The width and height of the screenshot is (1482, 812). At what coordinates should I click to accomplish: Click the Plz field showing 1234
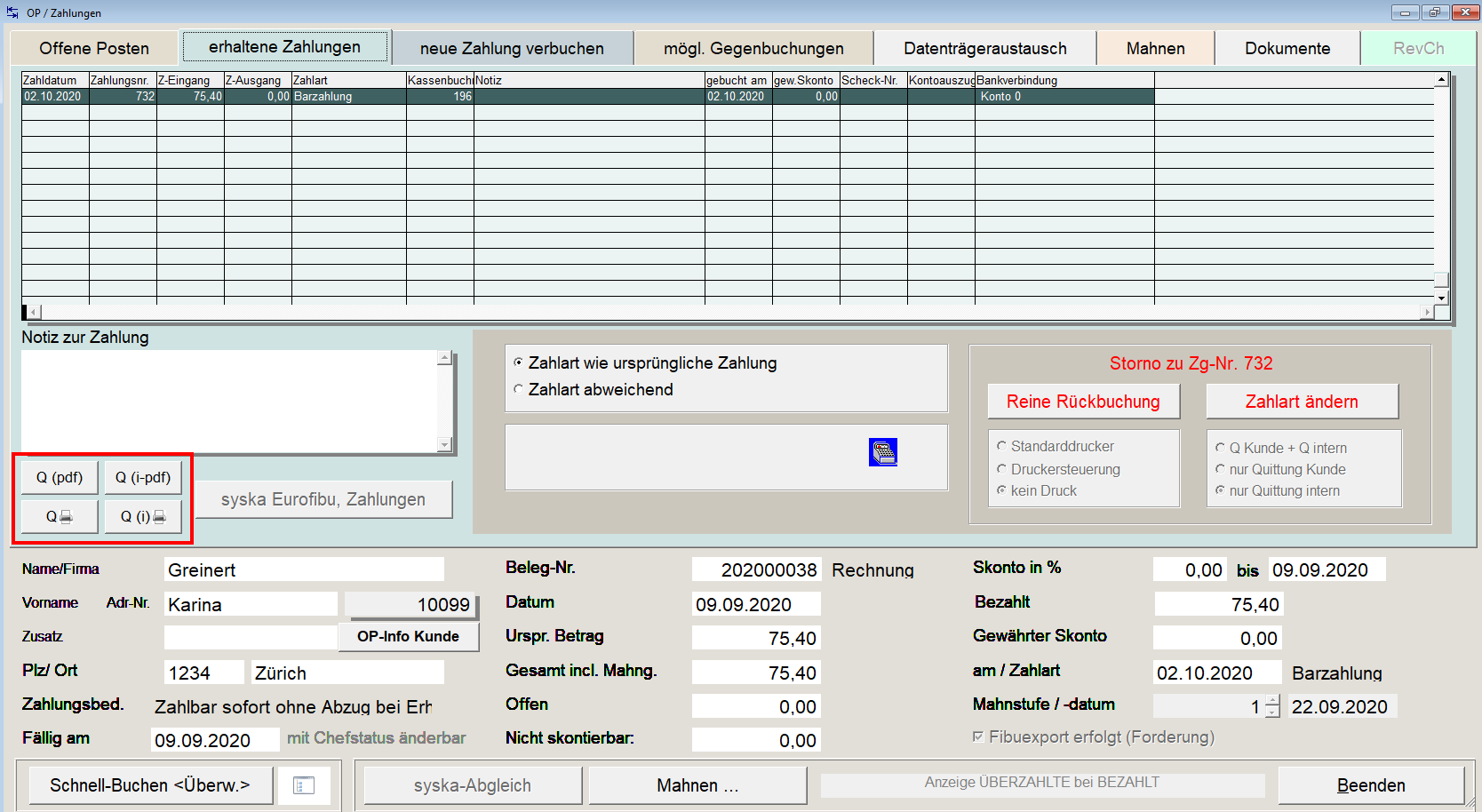(204, 673)
